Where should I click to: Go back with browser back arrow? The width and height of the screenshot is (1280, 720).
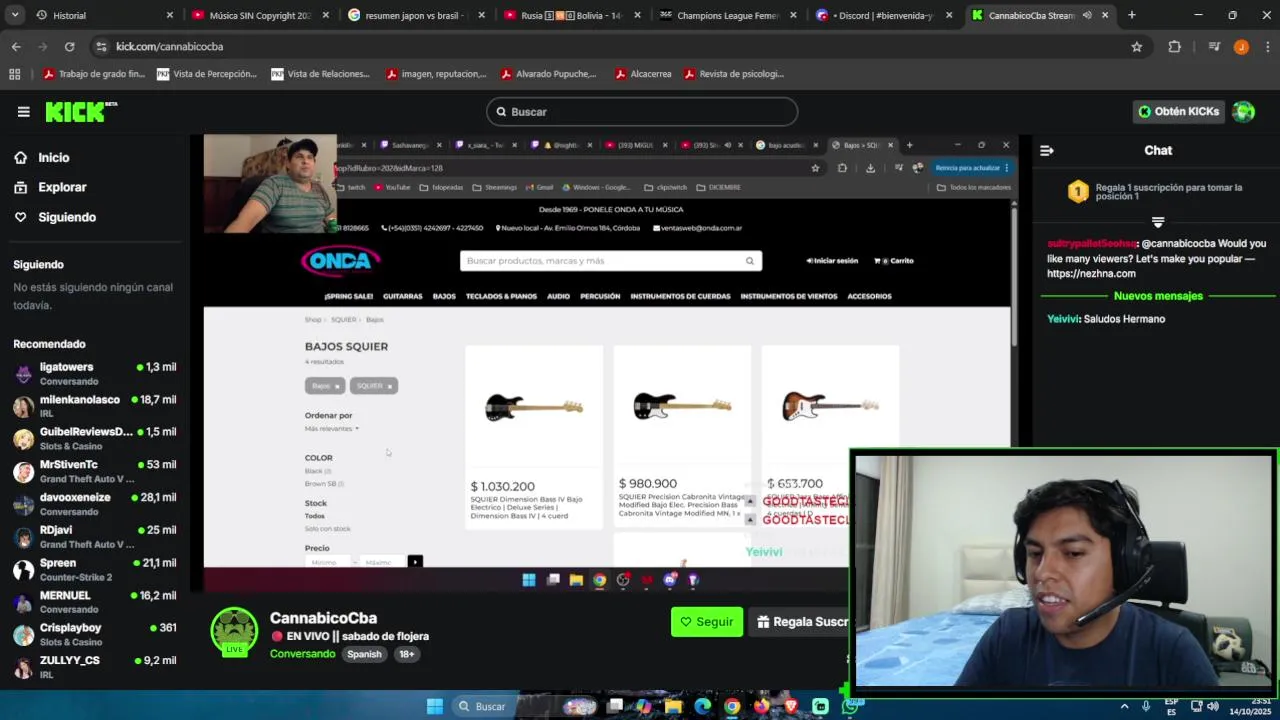16,47
